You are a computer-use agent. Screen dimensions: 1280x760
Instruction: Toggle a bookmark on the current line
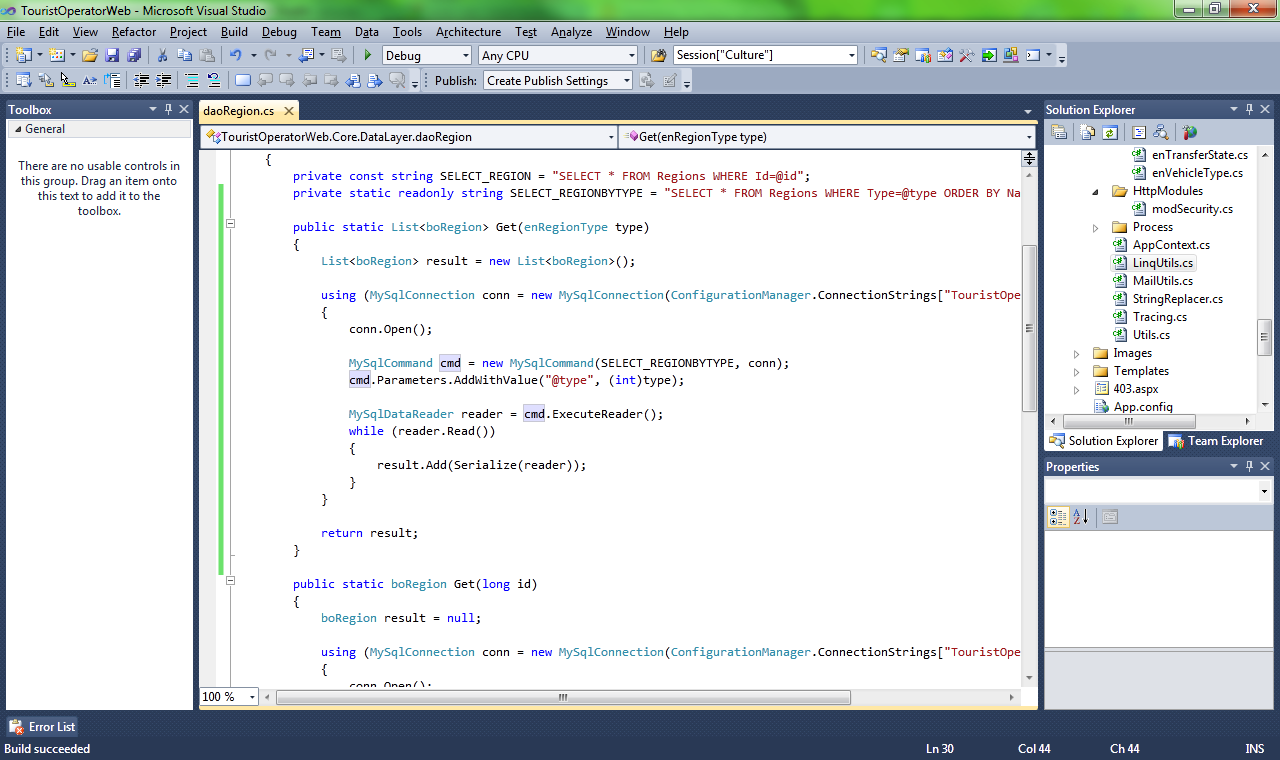[243, 80]
